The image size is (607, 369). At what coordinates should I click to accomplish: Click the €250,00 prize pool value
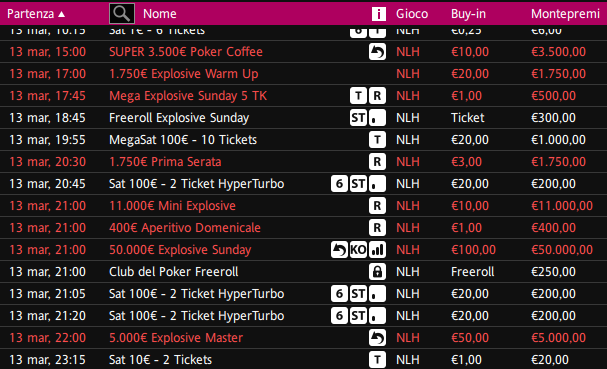coord(553,272)
